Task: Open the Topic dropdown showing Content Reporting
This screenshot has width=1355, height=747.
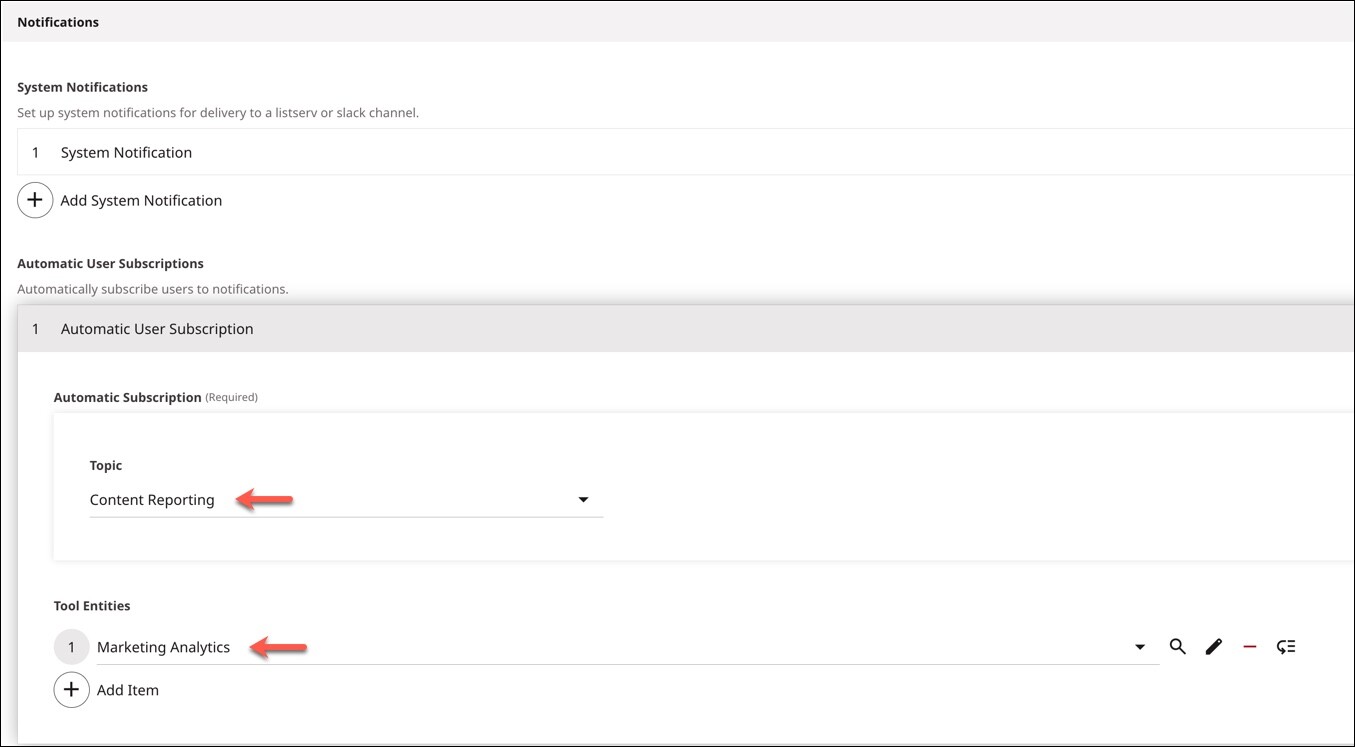Action: coord(583,499)
